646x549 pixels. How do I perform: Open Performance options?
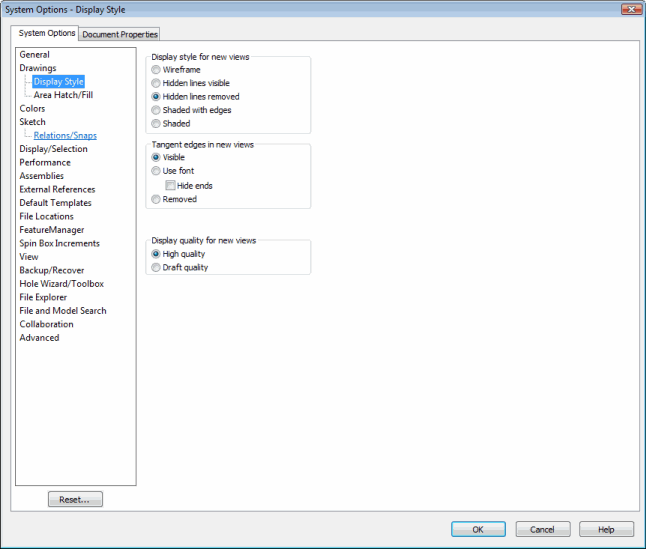point(45,162)
